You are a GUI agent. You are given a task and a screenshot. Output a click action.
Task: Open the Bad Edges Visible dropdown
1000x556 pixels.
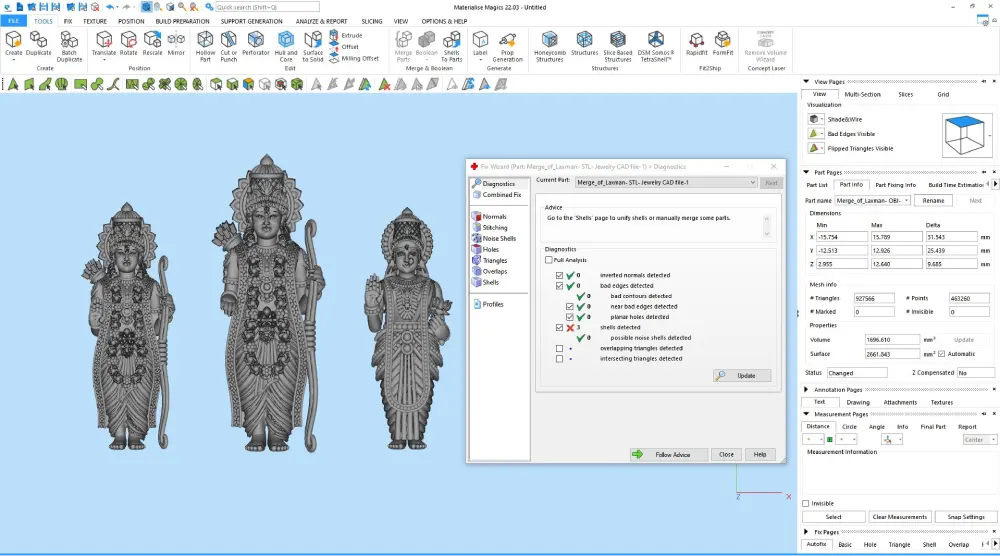(x=821, y=134)
